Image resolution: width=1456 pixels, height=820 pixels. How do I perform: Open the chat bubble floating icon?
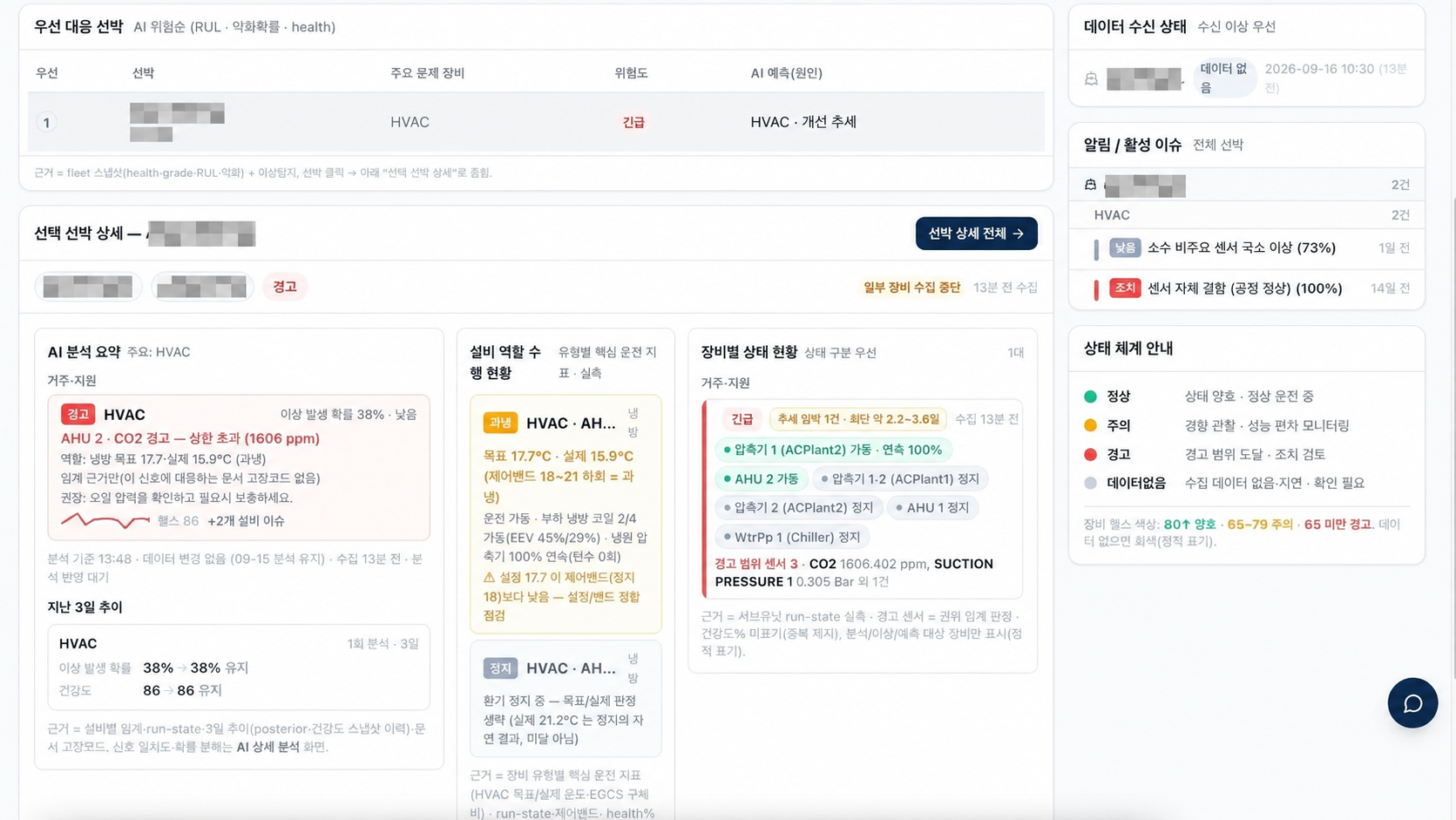point(1412,702)
